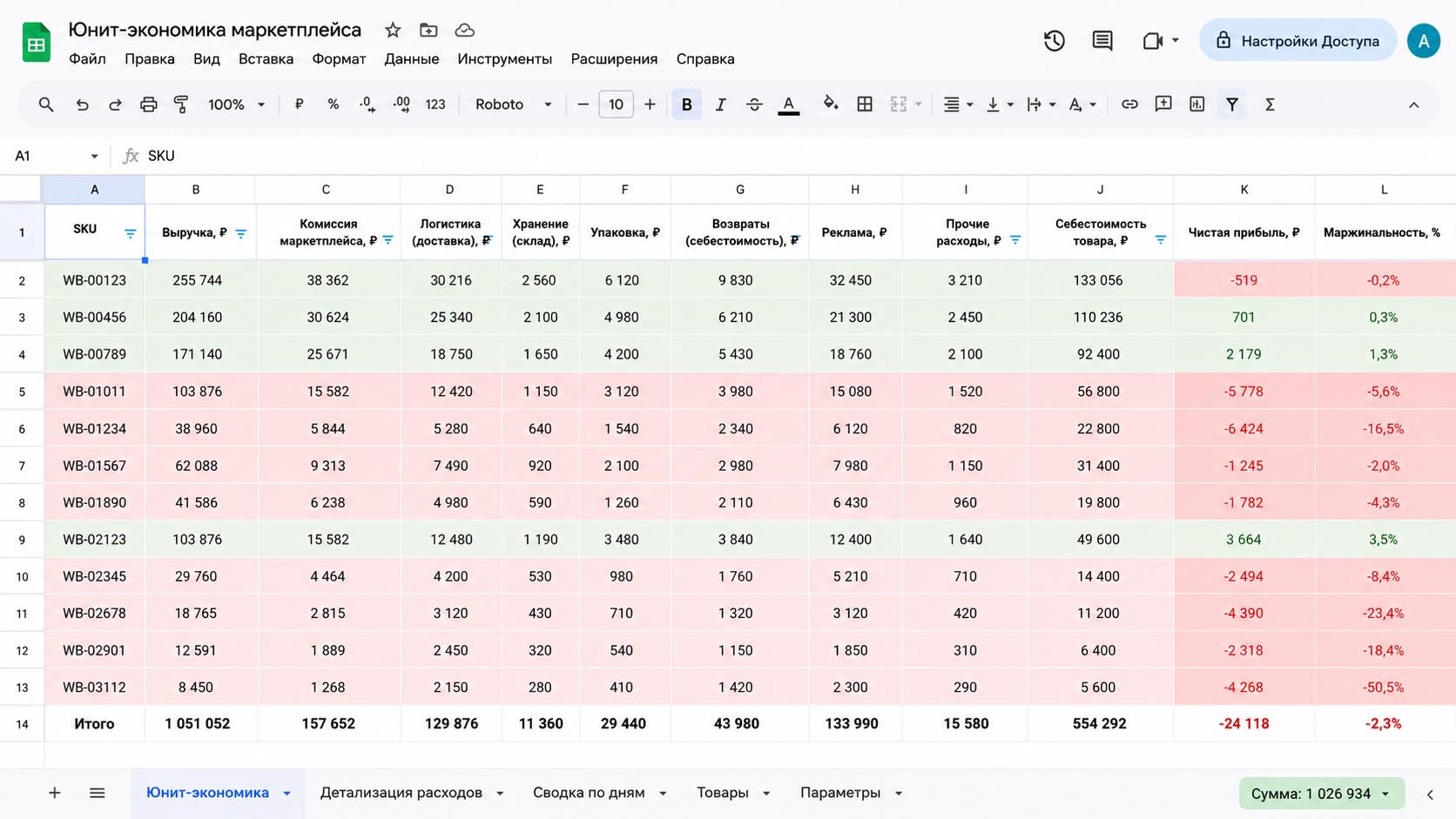This screenshot has height=819, width=1456.
Task: Open the SKU column filter
Action: point(130,233)
